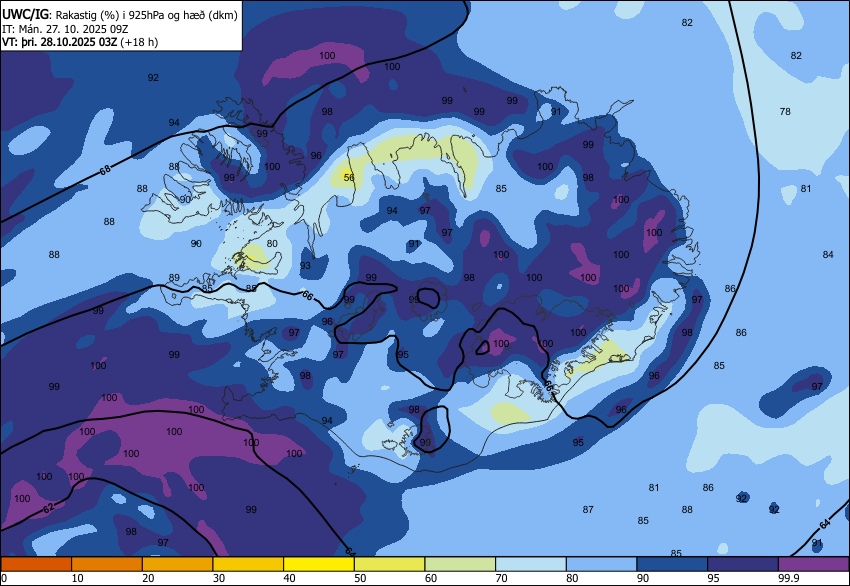Viewport: 850px width, 586px height.
Task: Click the 'IT: Mán. 27. 10. 2025 09Z' line
Action: (x=65, y=29)
